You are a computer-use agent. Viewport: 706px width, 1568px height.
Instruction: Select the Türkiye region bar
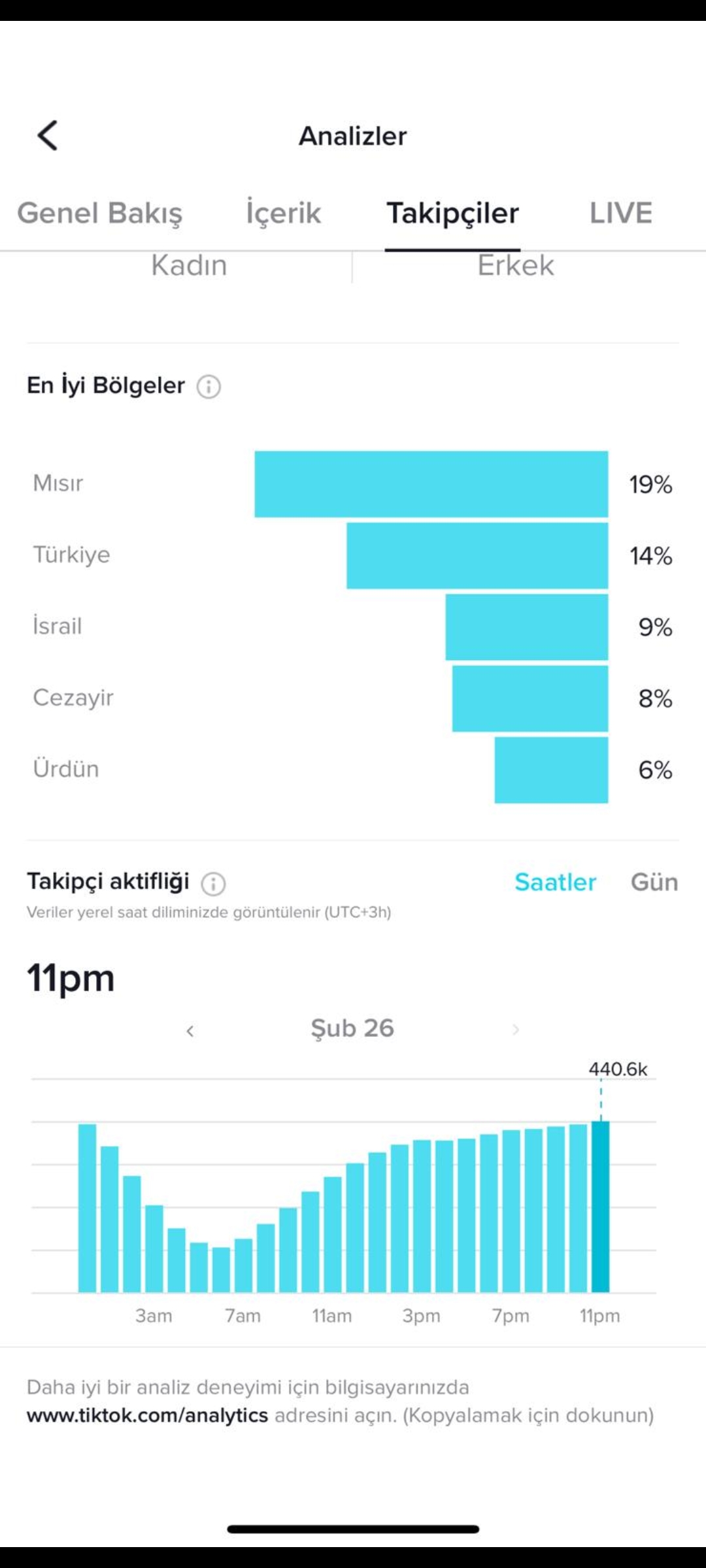point(477,555)
